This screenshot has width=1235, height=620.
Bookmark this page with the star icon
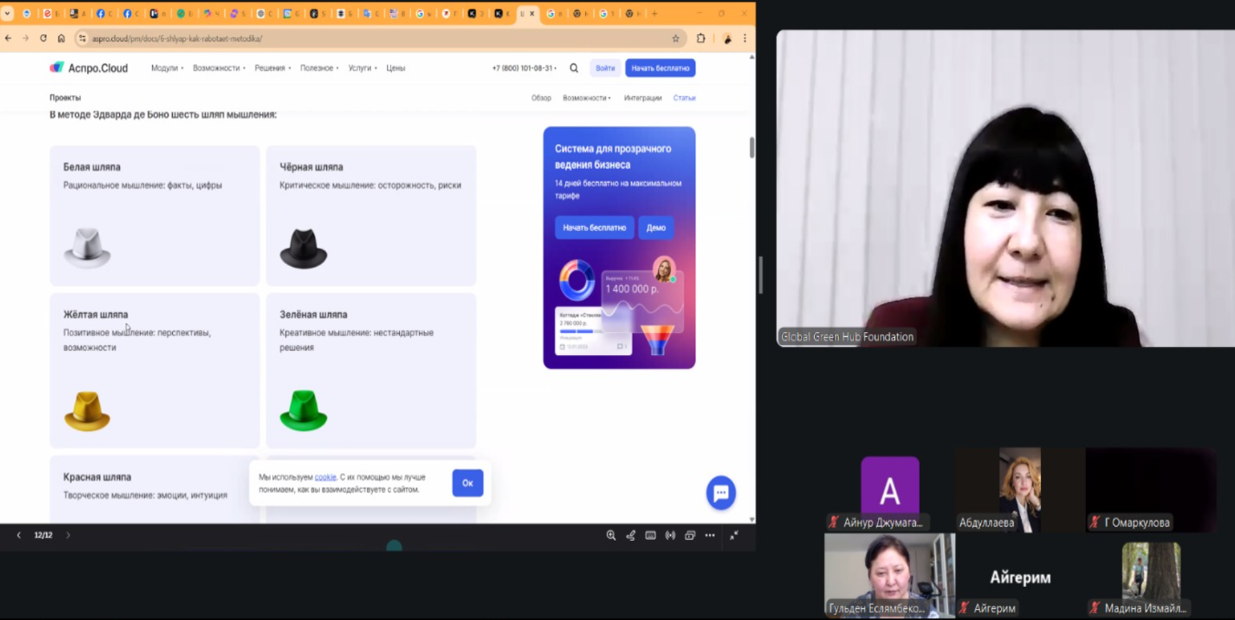coord(676,39)
